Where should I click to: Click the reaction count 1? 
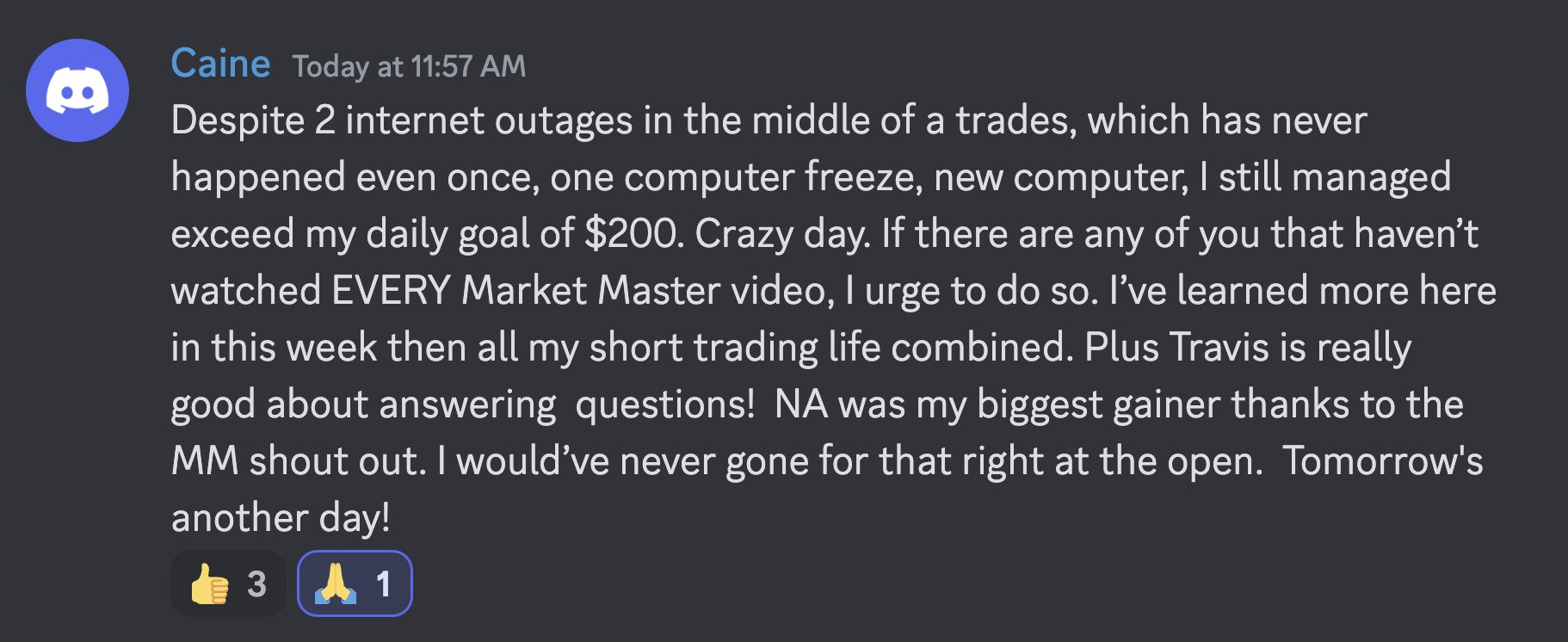tap(384, 584)
